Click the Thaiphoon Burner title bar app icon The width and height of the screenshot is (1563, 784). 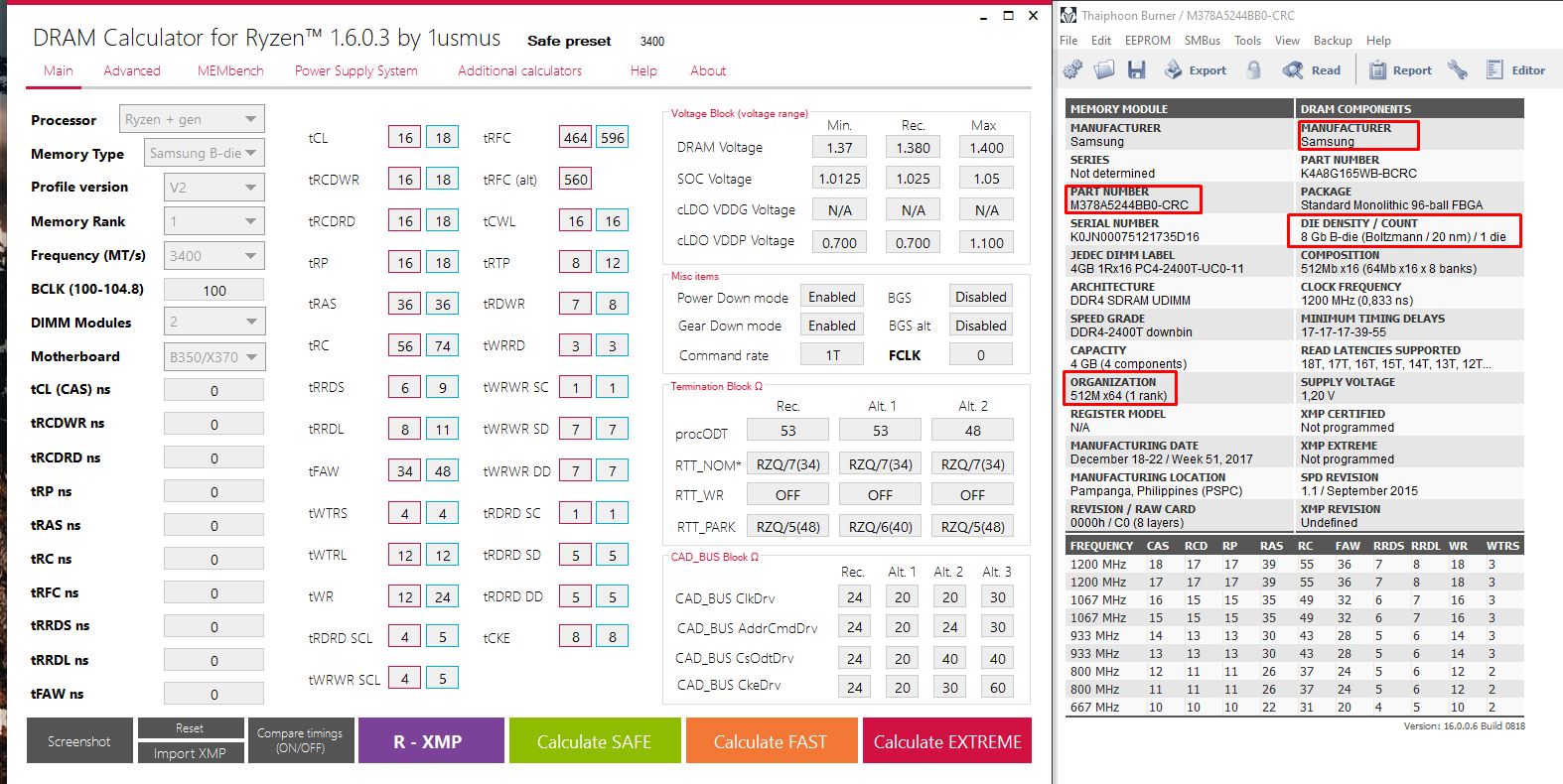point(1068,15)
